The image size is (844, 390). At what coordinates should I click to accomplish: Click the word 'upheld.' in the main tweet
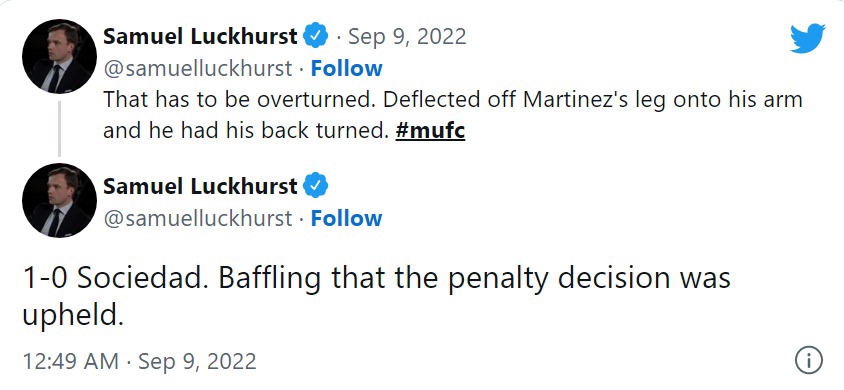click(73, 316)
